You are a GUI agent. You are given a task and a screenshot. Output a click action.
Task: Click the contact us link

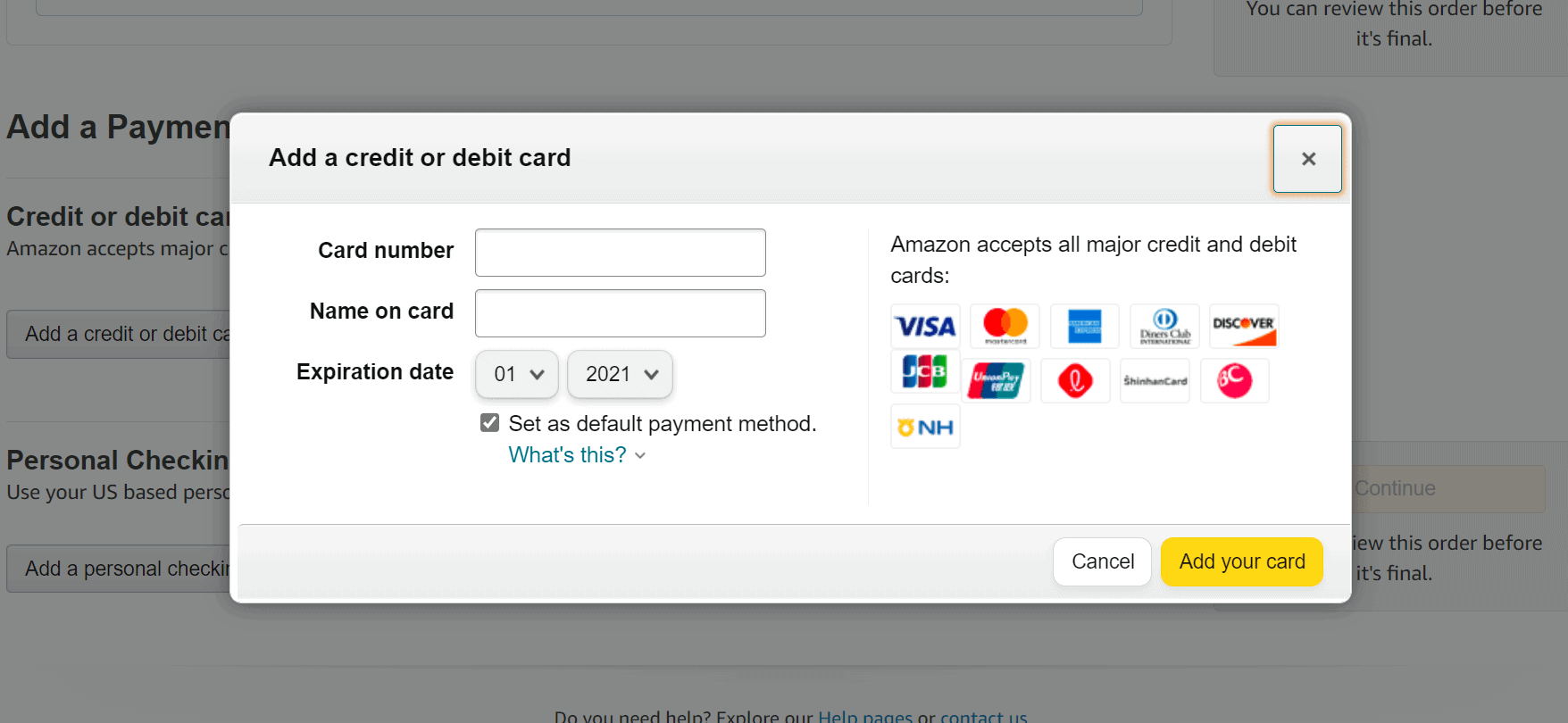982,715
